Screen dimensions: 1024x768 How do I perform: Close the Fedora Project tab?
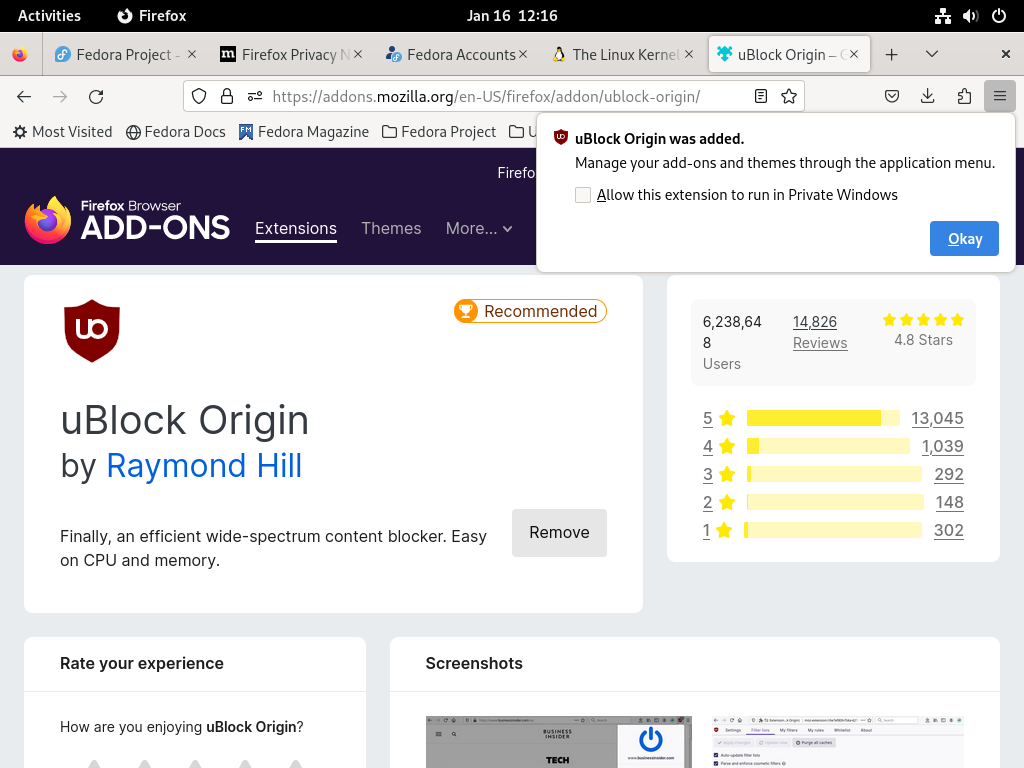pos(192,54)
